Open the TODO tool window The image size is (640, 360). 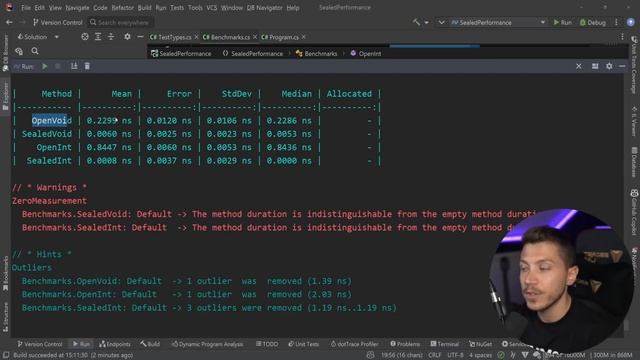(x=267, y=344)
